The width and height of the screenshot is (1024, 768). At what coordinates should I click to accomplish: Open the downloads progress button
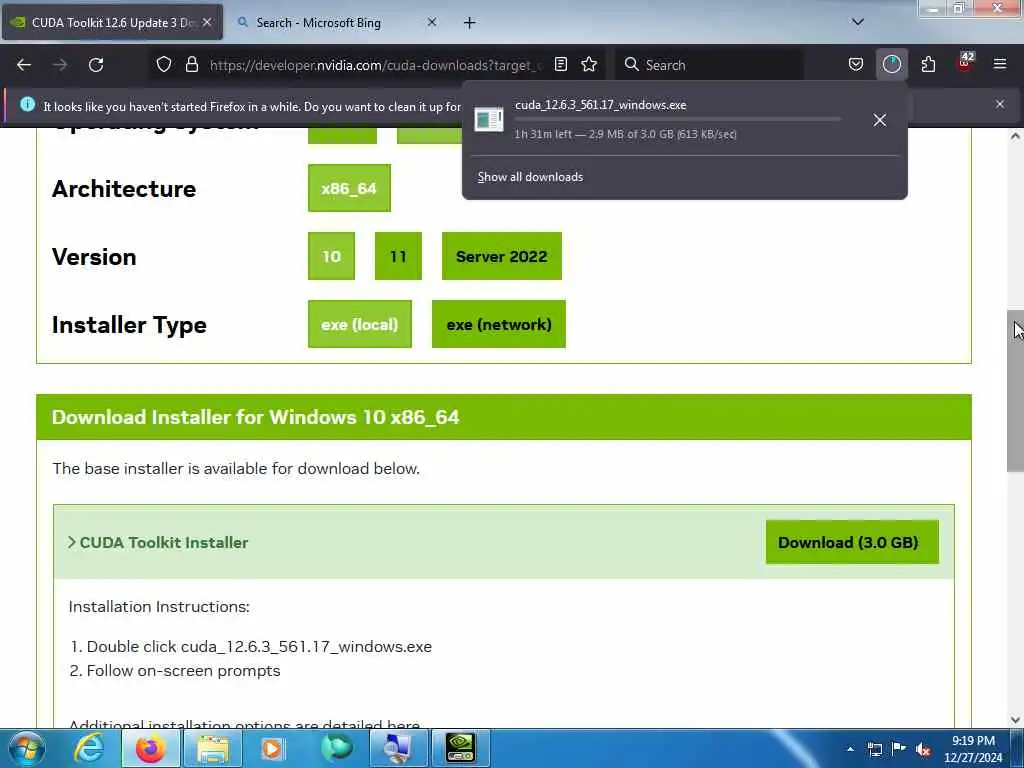891,64
